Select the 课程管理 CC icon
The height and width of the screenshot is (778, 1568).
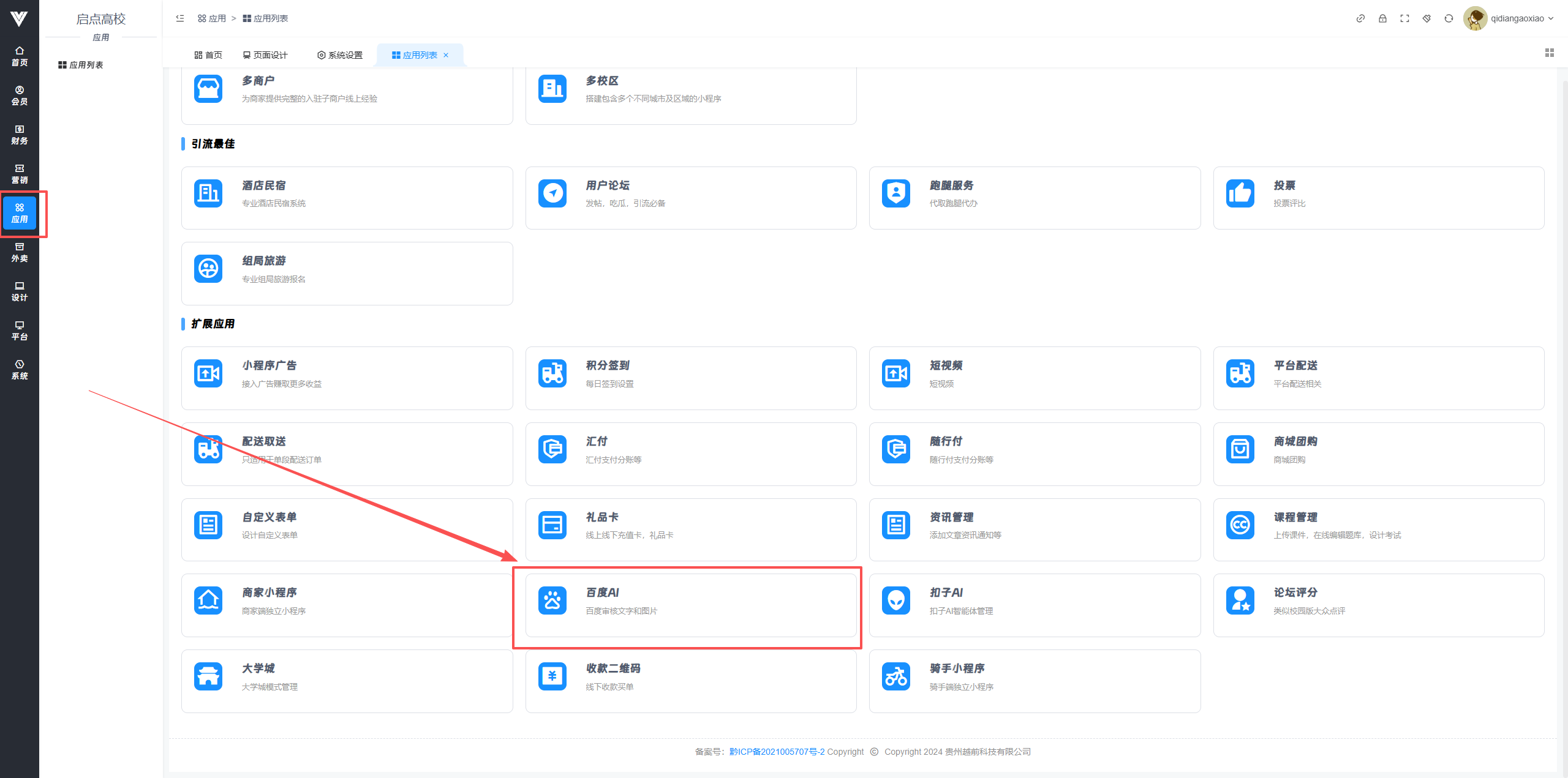coord(1240,525)
